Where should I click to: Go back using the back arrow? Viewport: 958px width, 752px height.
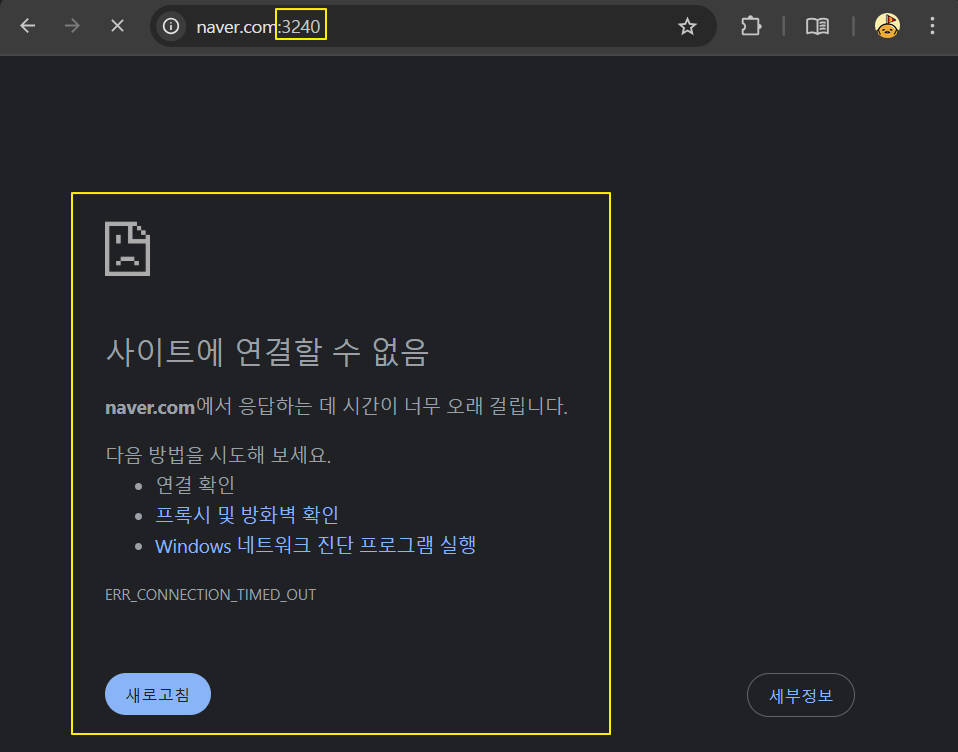(27, 26)
